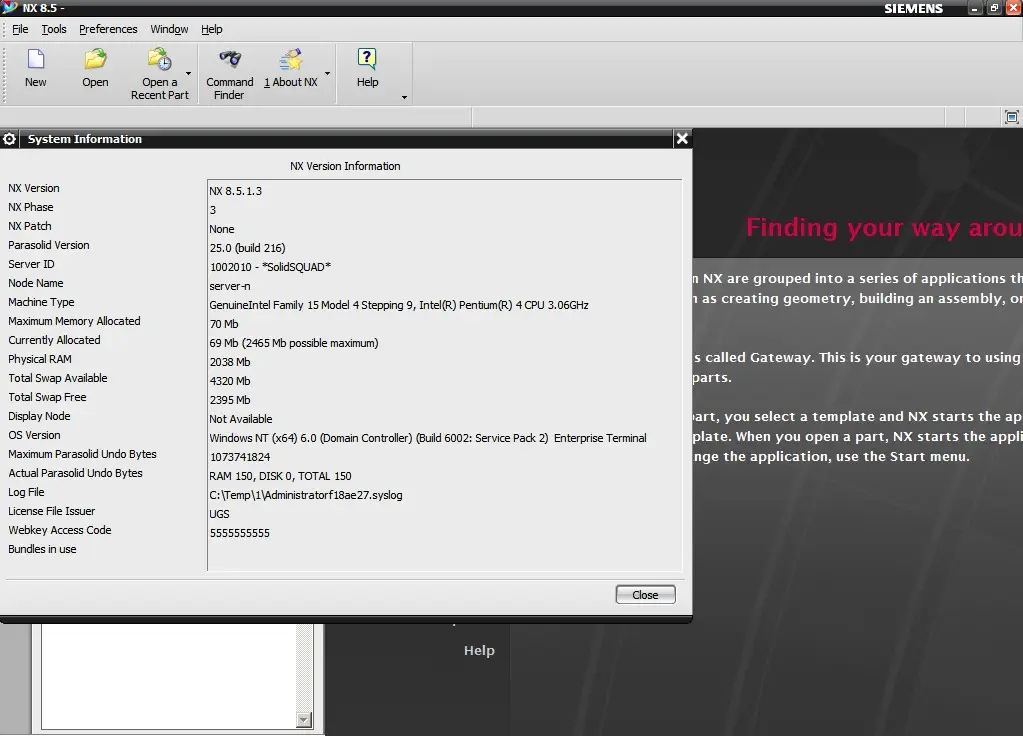Screen dimensions: 1023x736
Task: Click the NX Version label
Action: pos(34,188)
